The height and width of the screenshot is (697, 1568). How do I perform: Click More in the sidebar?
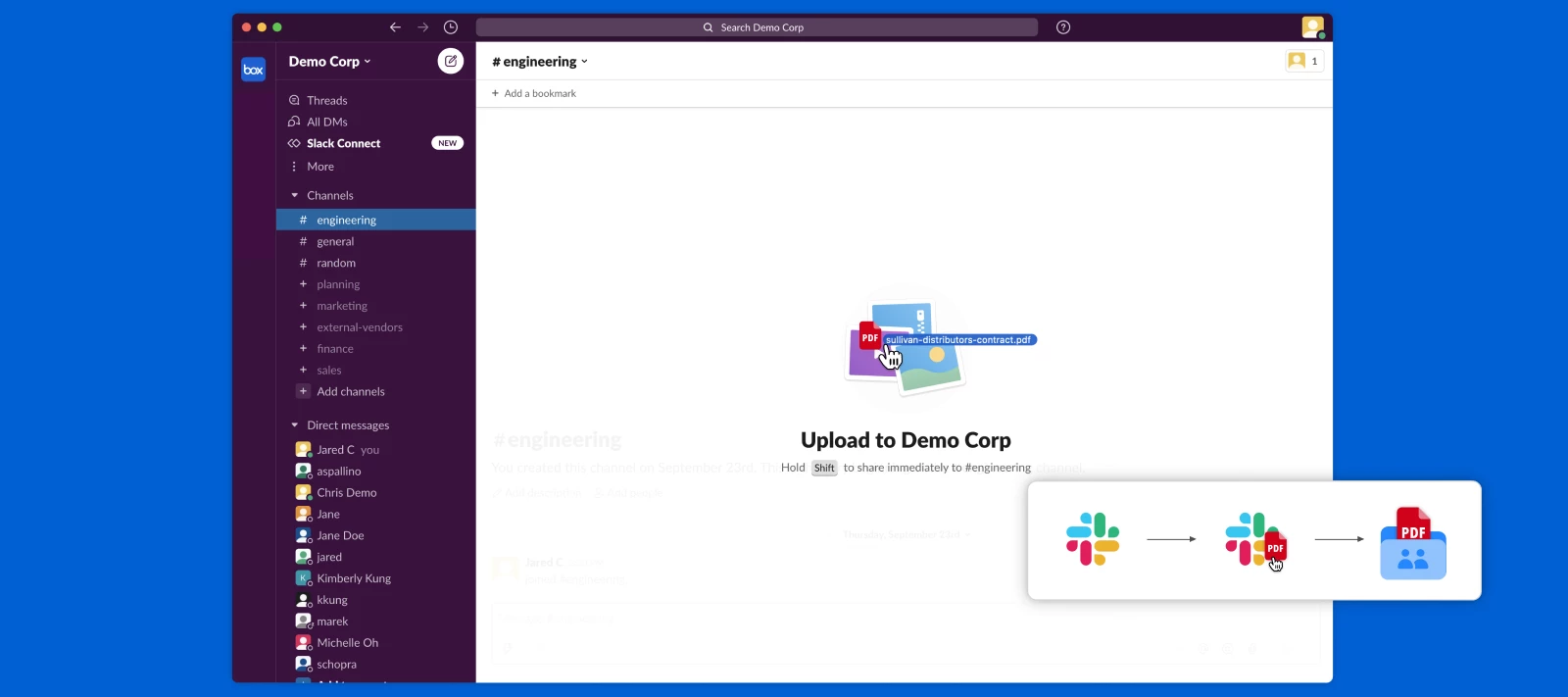point(312,167)
